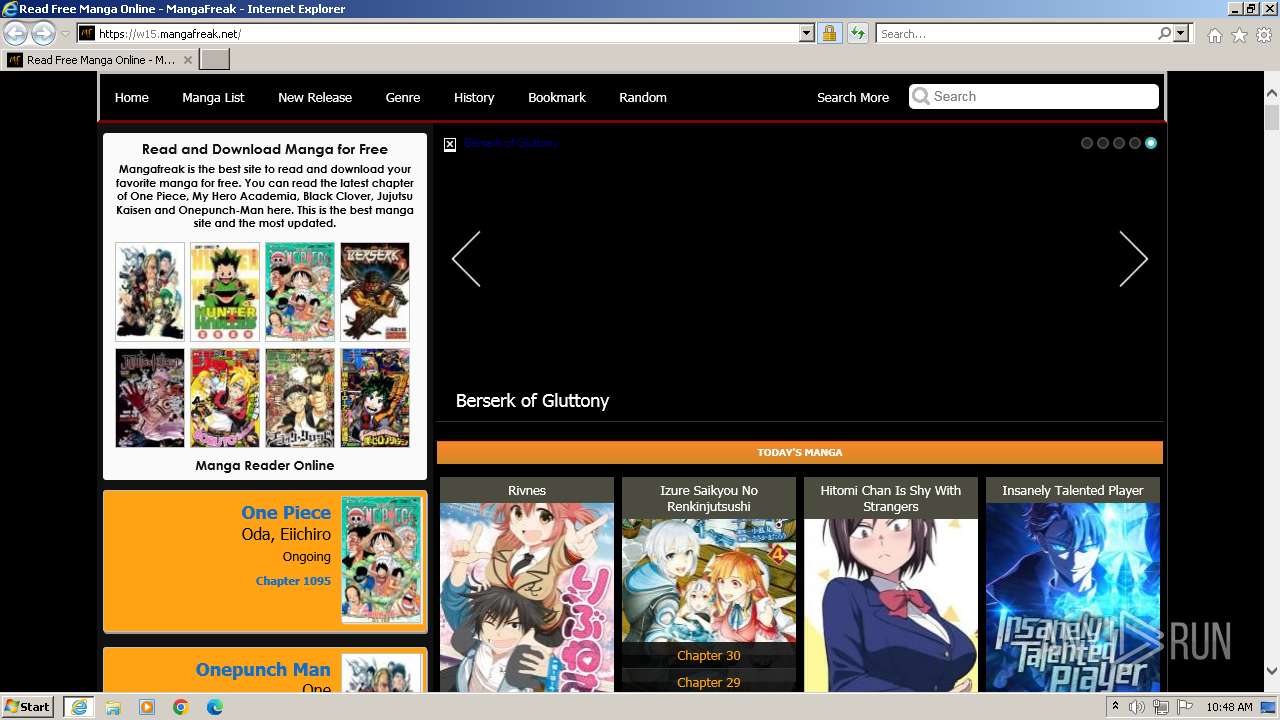Click the Action Center flag icon
The height and width of the screenshot is (720, 1280).
[1183, 707]
